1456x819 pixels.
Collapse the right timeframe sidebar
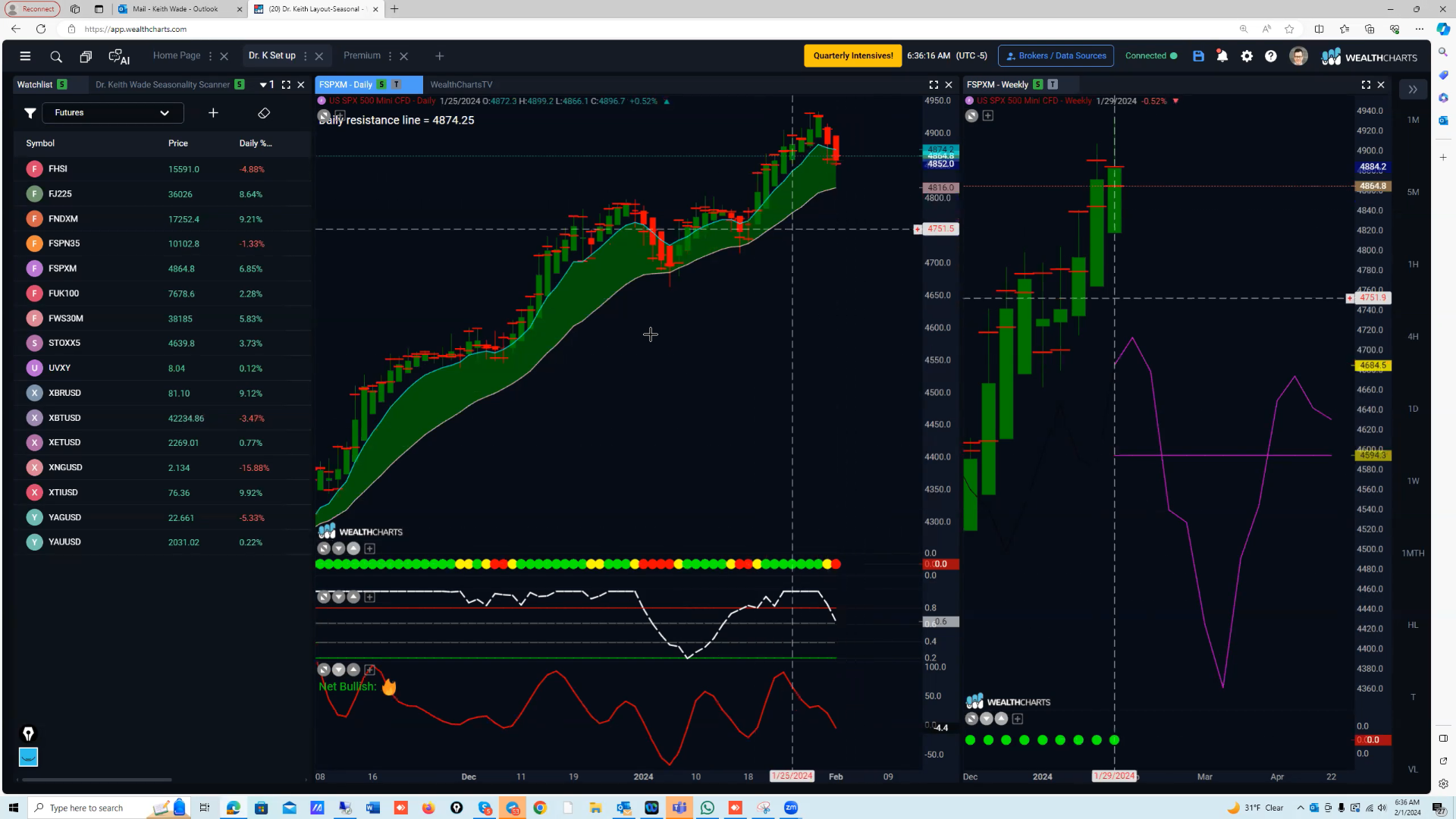(1413, 89)
